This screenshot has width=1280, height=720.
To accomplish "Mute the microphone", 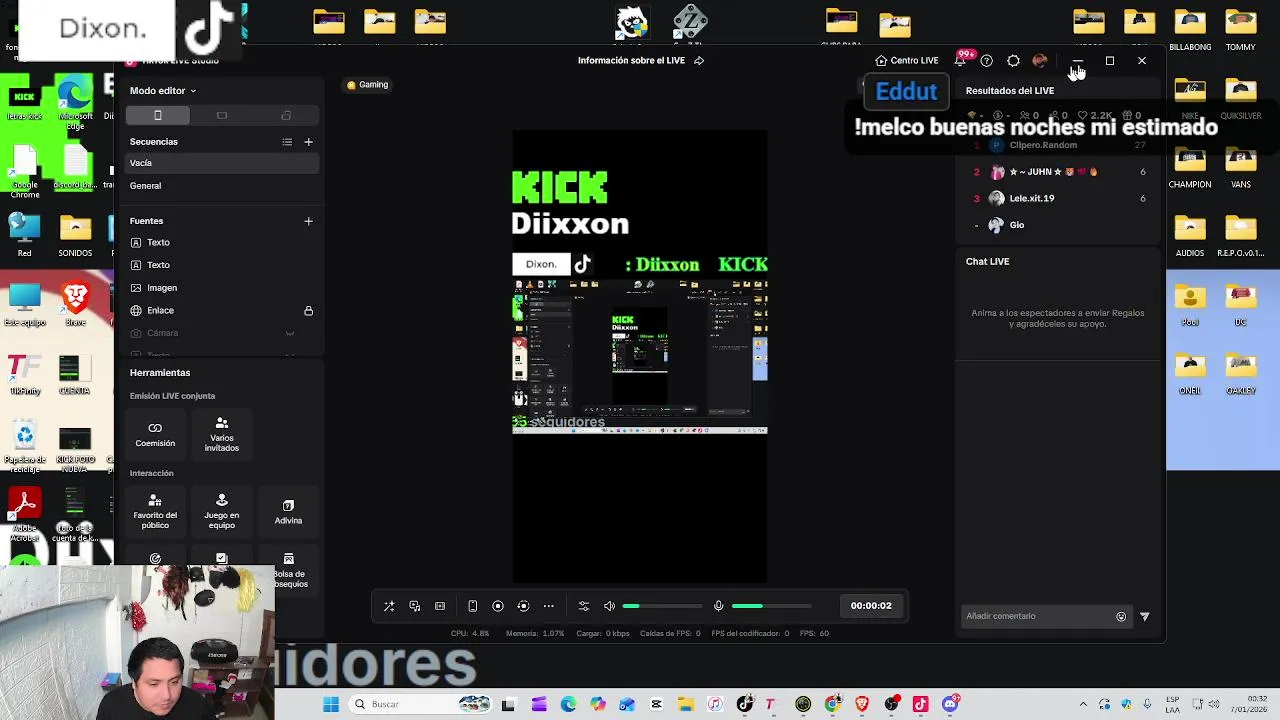I will click(718, 606).
